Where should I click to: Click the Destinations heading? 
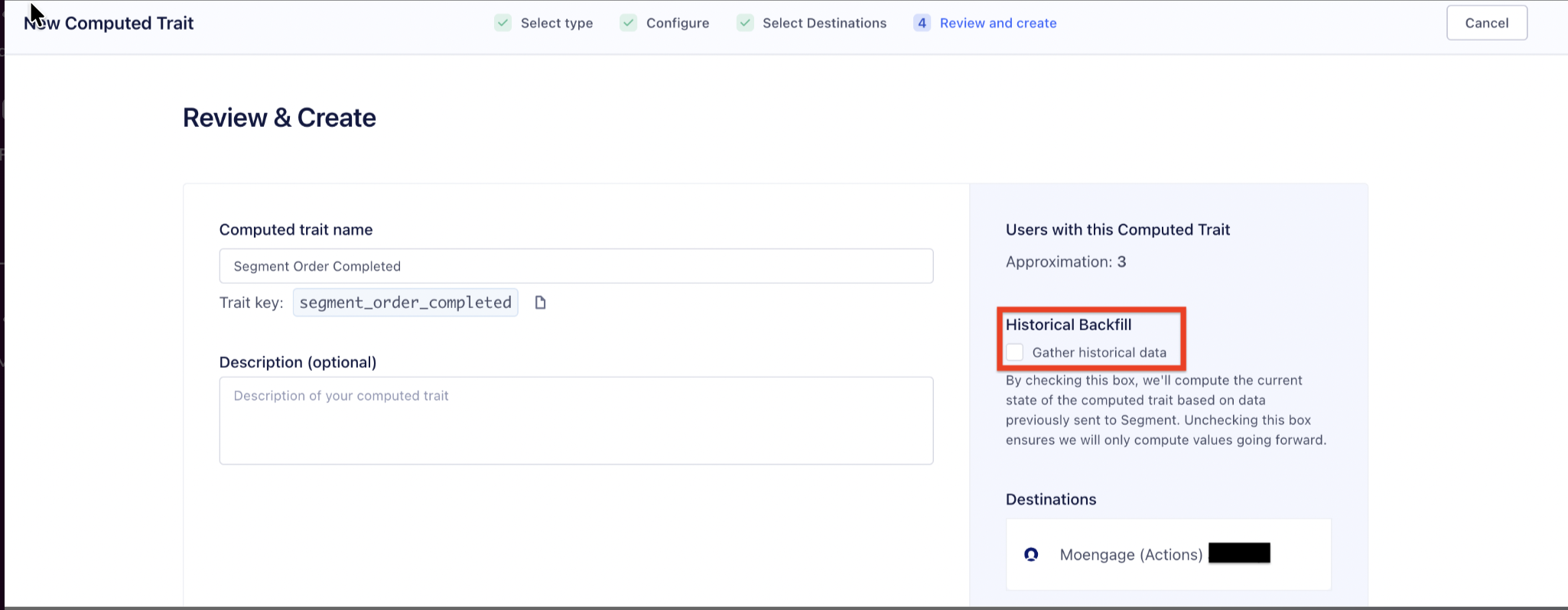pyautogui.click(x=1051, y=499)
